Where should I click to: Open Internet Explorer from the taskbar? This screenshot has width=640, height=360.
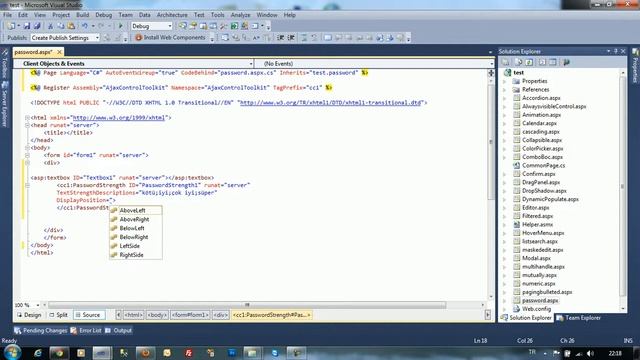[x=38, y=353]
